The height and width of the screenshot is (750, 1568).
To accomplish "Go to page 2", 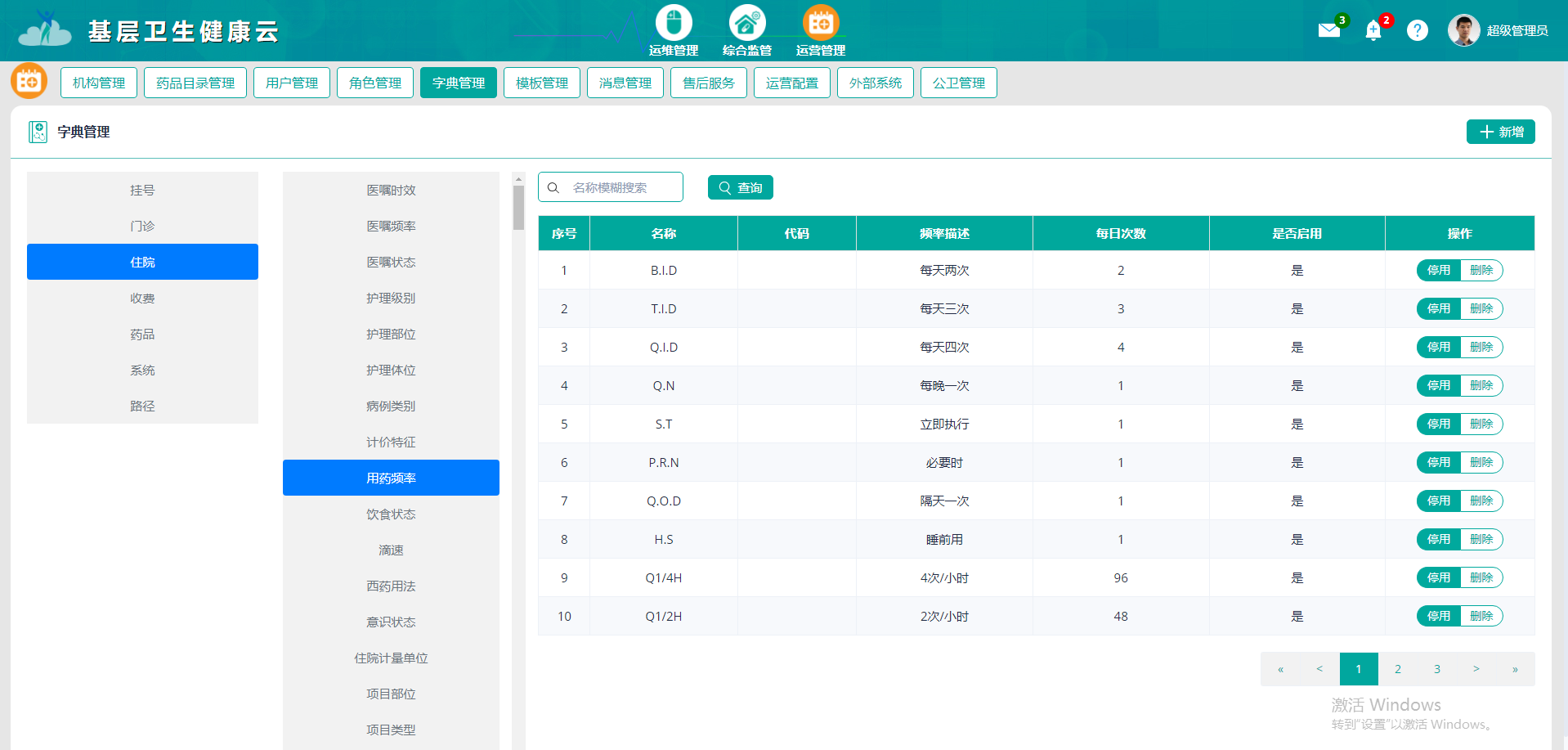I will [x=1398, y=669].
